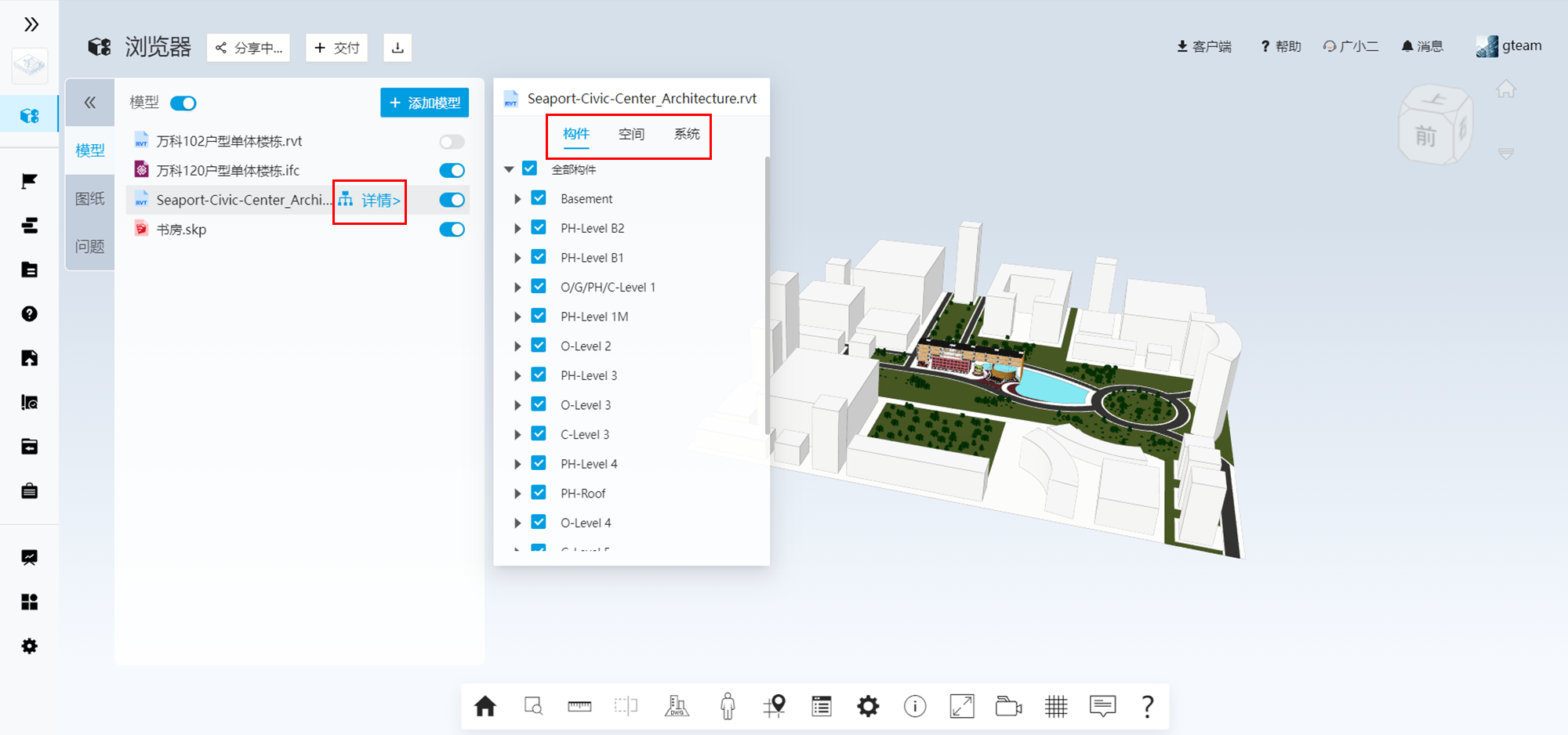Expand the PH-Level 1M tree node

pos(517,317)
